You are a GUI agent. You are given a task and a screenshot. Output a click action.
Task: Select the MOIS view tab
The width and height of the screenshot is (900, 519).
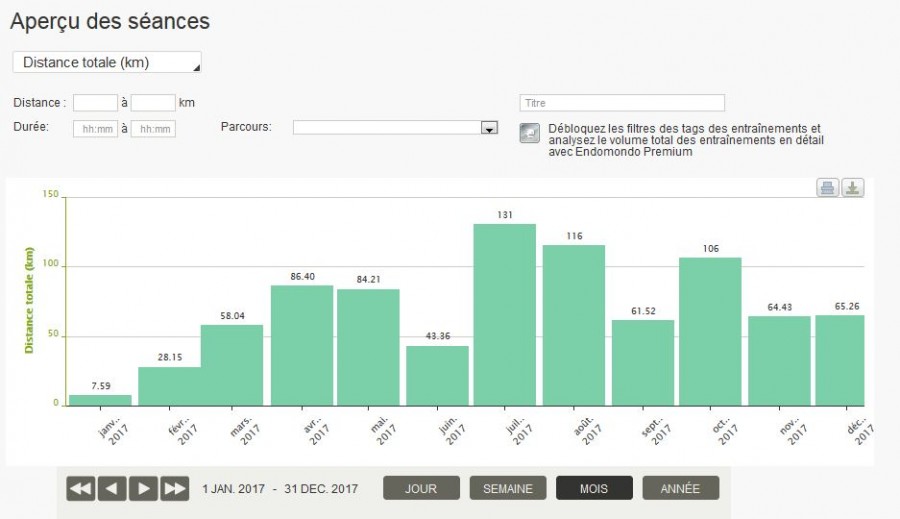pyautogui.click(x=594, y=488)
